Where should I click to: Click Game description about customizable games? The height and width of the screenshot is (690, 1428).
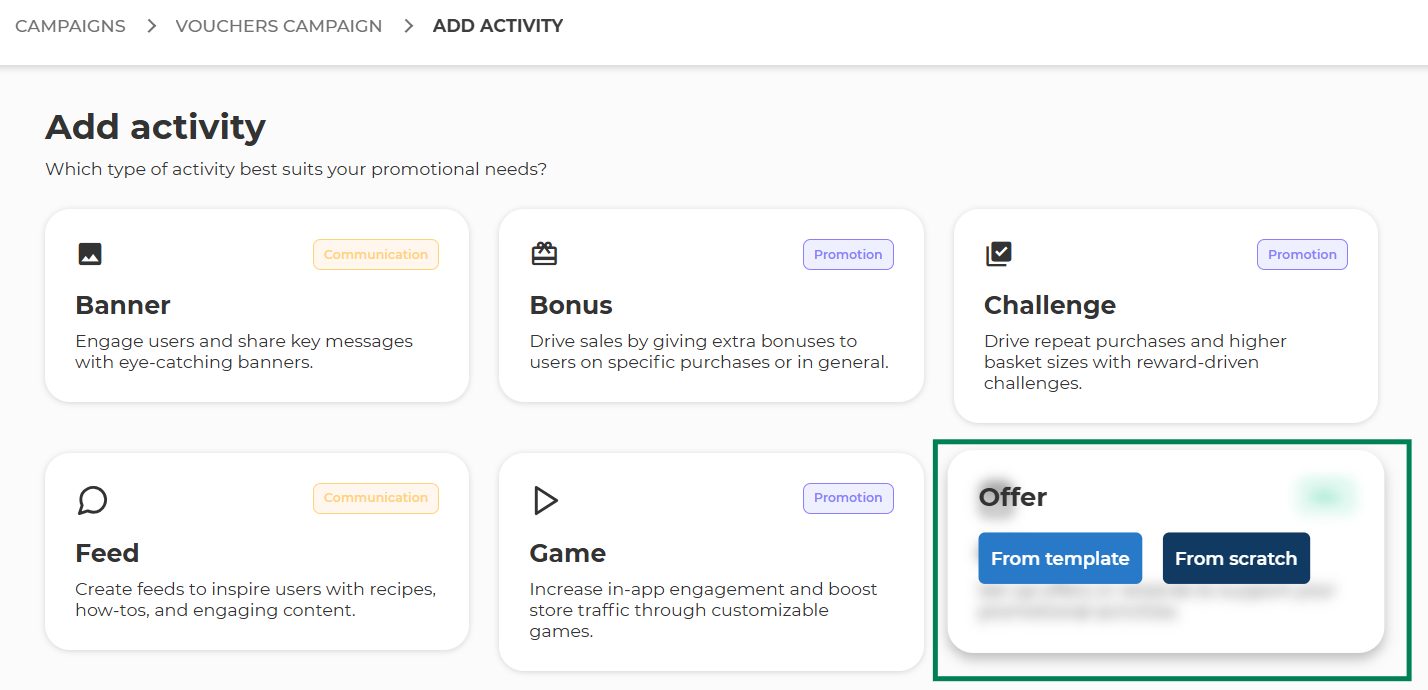703,610
